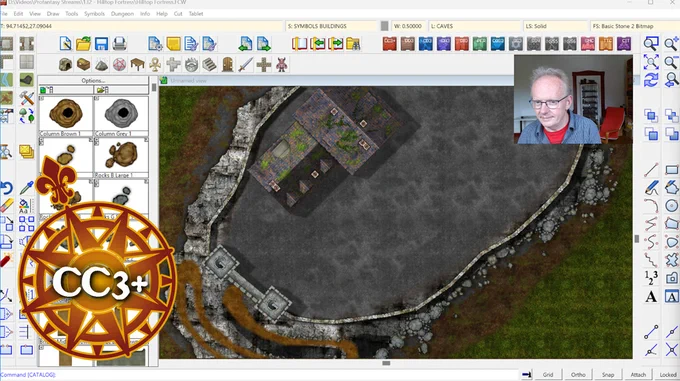Select the red monster symbol catalog icon
The image size is (680, 381).
[281, 65]
